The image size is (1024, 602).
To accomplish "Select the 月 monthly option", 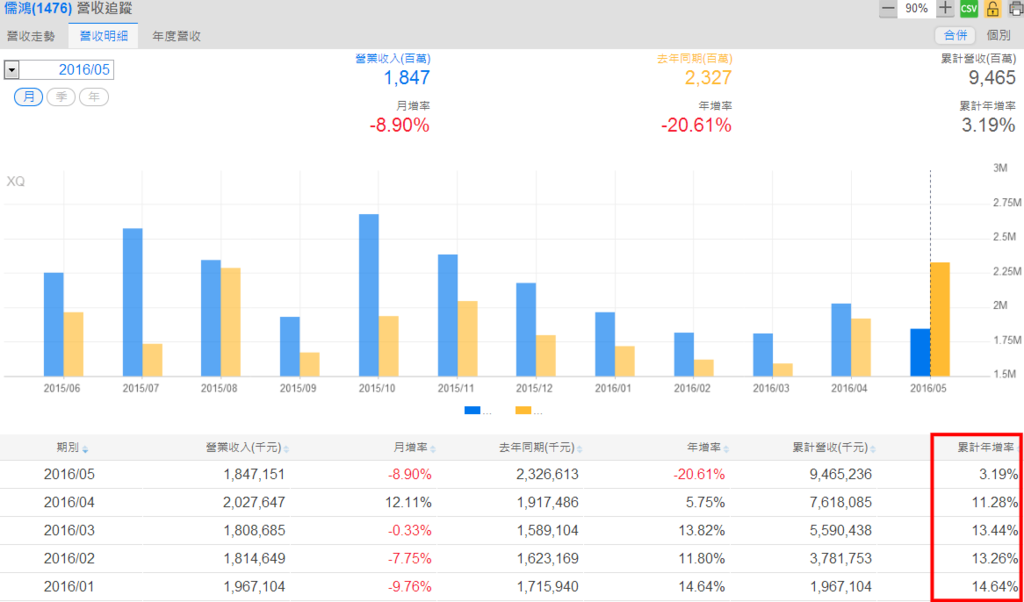I will [28, 97].
